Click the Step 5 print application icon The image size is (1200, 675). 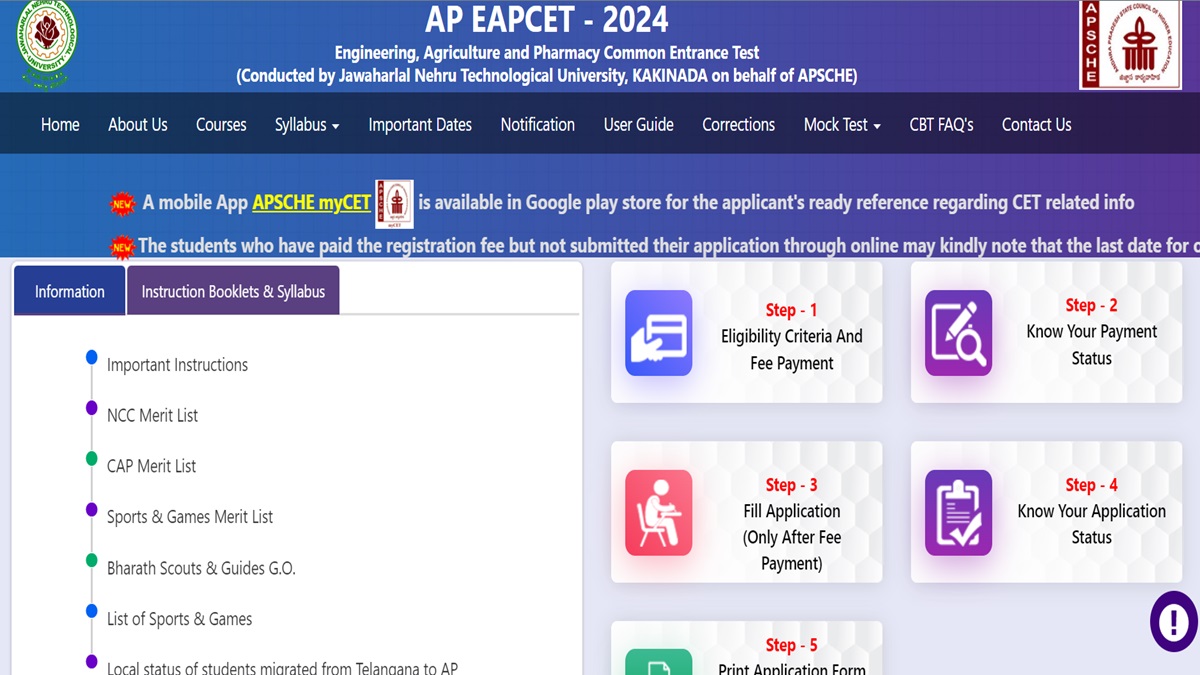pyautogui.click(x=659, y=662)
